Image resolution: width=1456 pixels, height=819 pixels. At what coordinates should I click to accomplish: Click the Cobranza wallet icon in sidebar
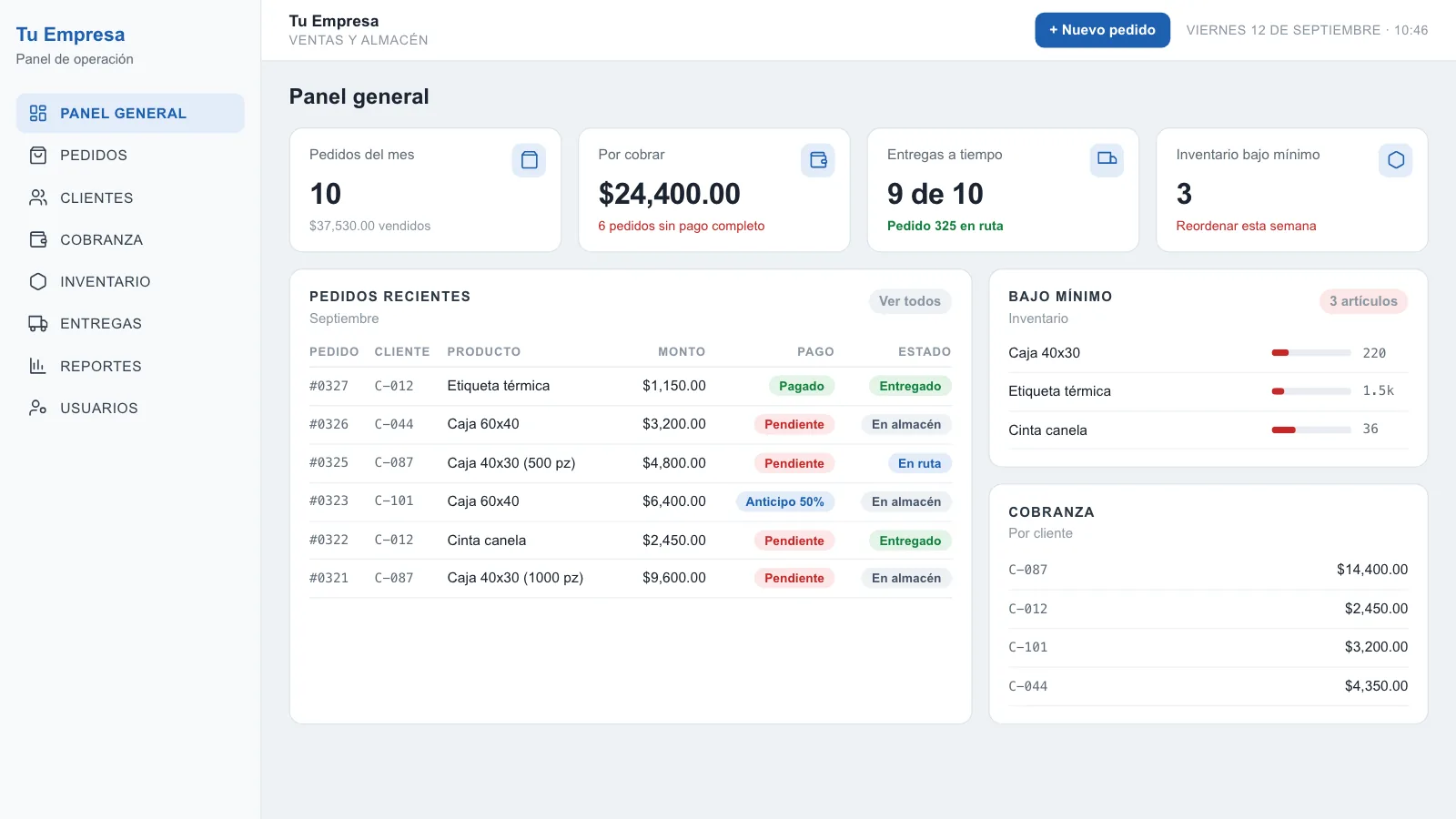pyautogui.click(x=38, y=239)
